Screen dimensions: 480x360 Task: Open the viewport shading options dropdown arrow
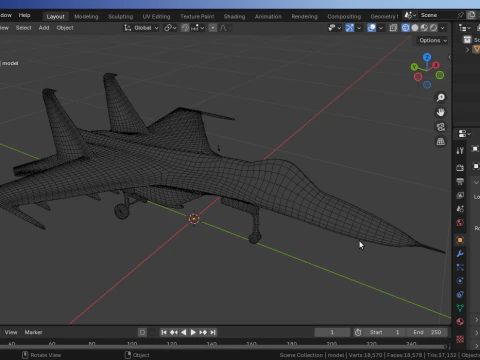(x=443, y=28)
